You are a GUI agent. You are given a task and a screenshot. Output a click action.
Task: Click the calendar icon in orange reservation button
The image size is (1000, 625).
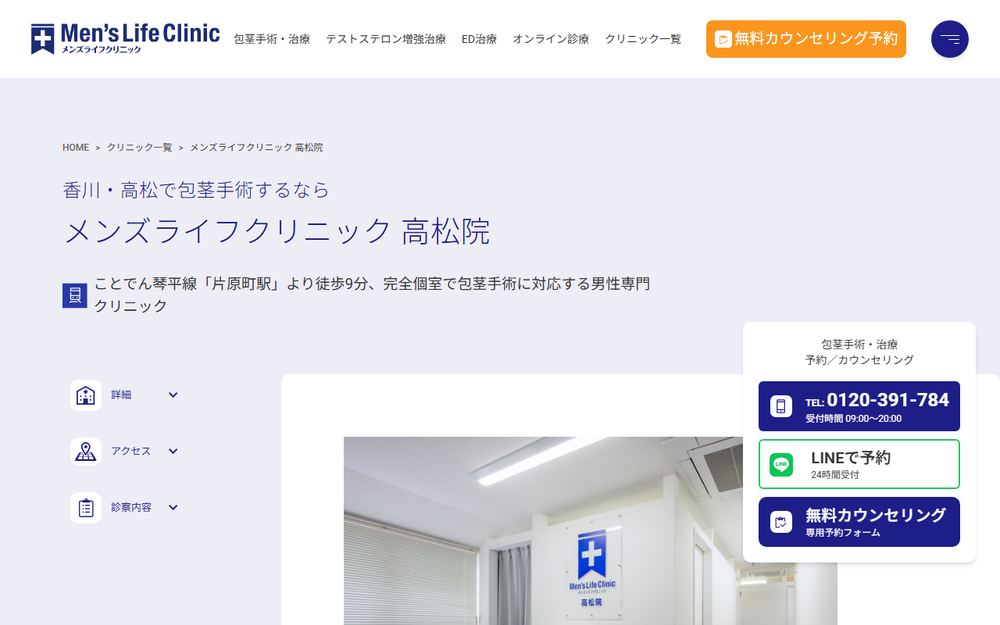723,39
